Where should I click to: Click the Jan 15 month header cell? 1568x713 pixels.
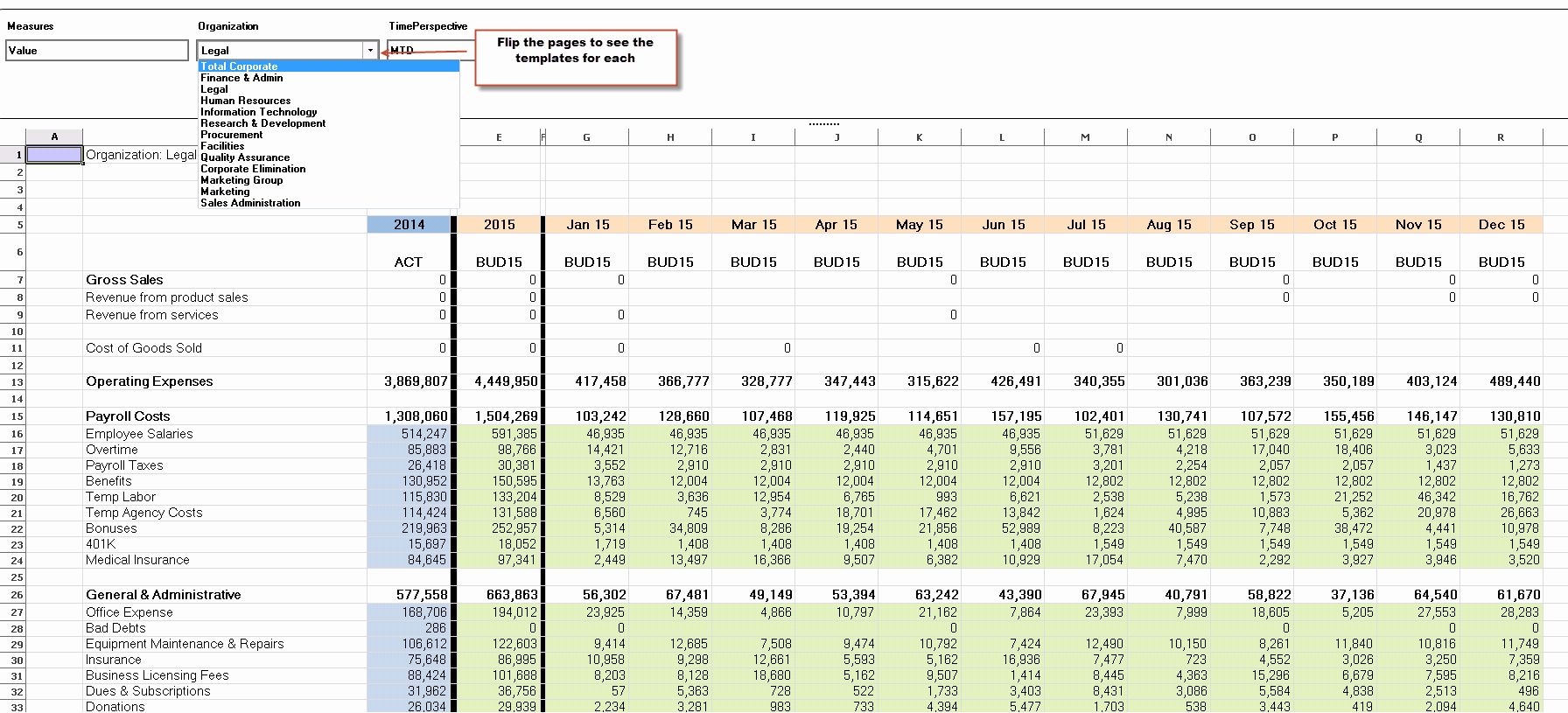(587, 225)
